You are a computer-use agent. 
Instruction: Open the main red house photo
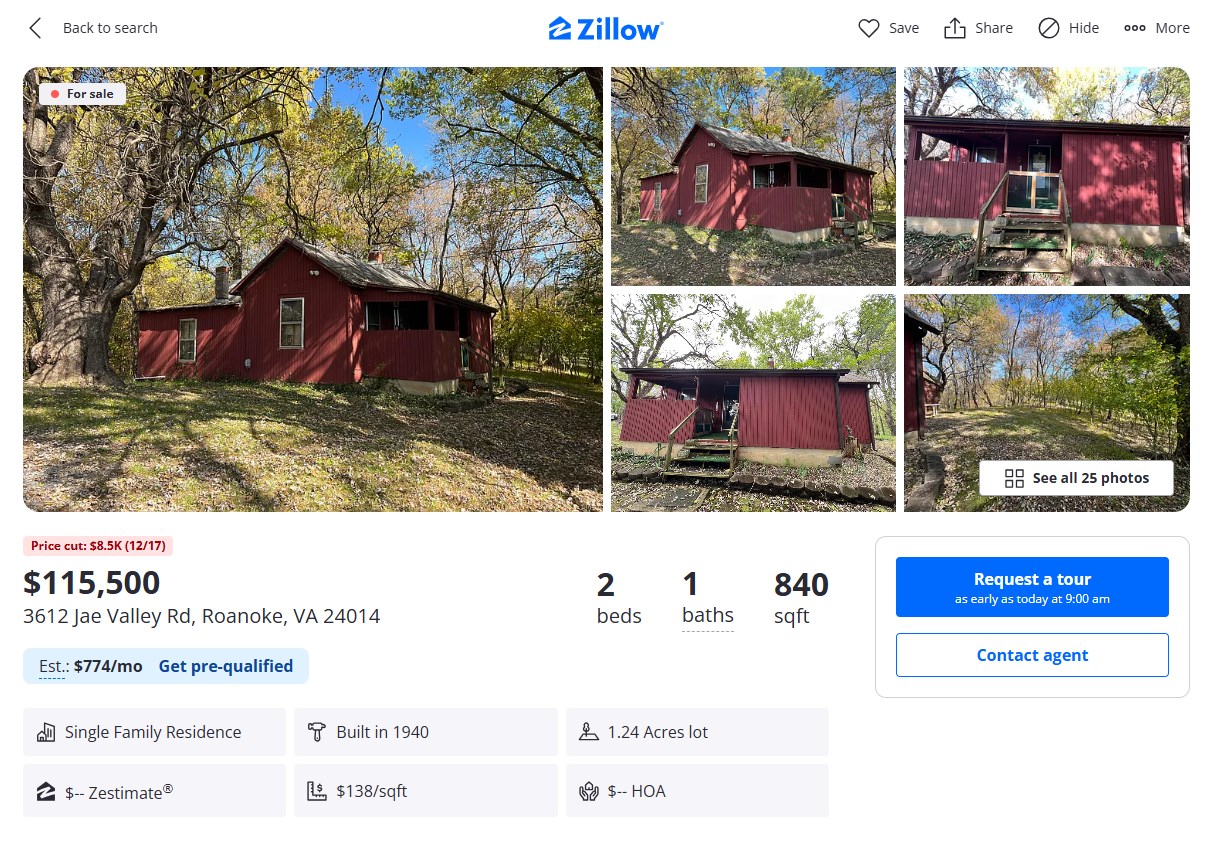[313, 289]
